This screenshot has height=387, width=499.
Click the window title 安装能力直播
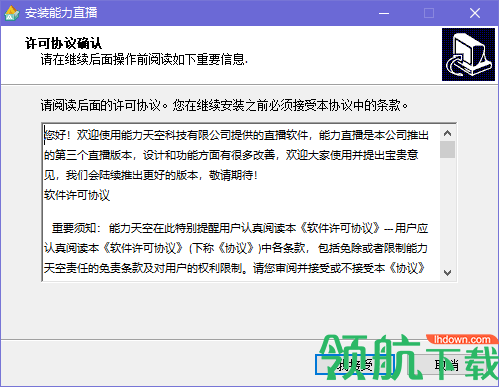(x=61, y=13)
